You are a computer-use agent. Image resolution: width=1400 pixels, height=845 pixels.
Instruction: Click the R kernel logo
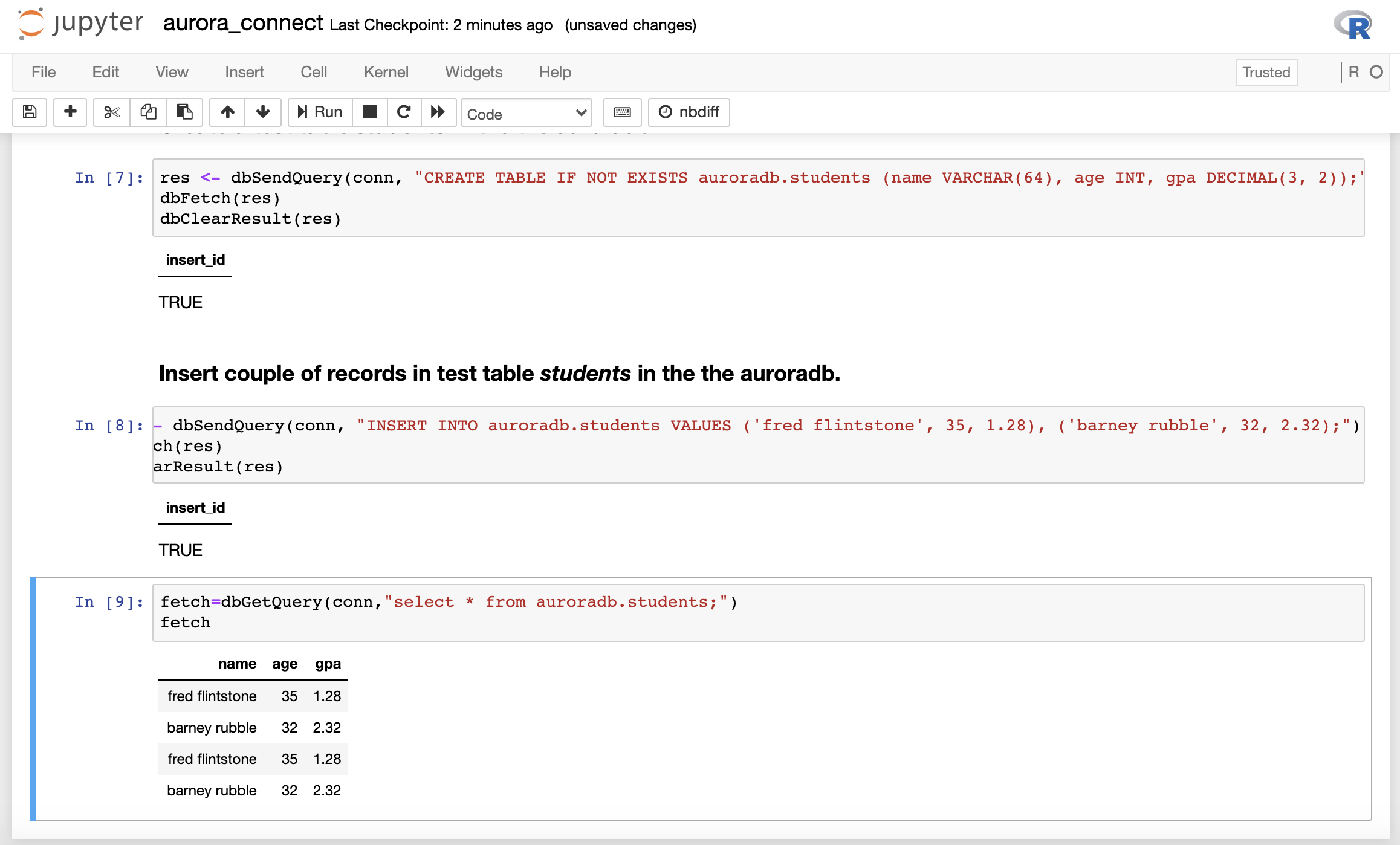coord(1353,26)
